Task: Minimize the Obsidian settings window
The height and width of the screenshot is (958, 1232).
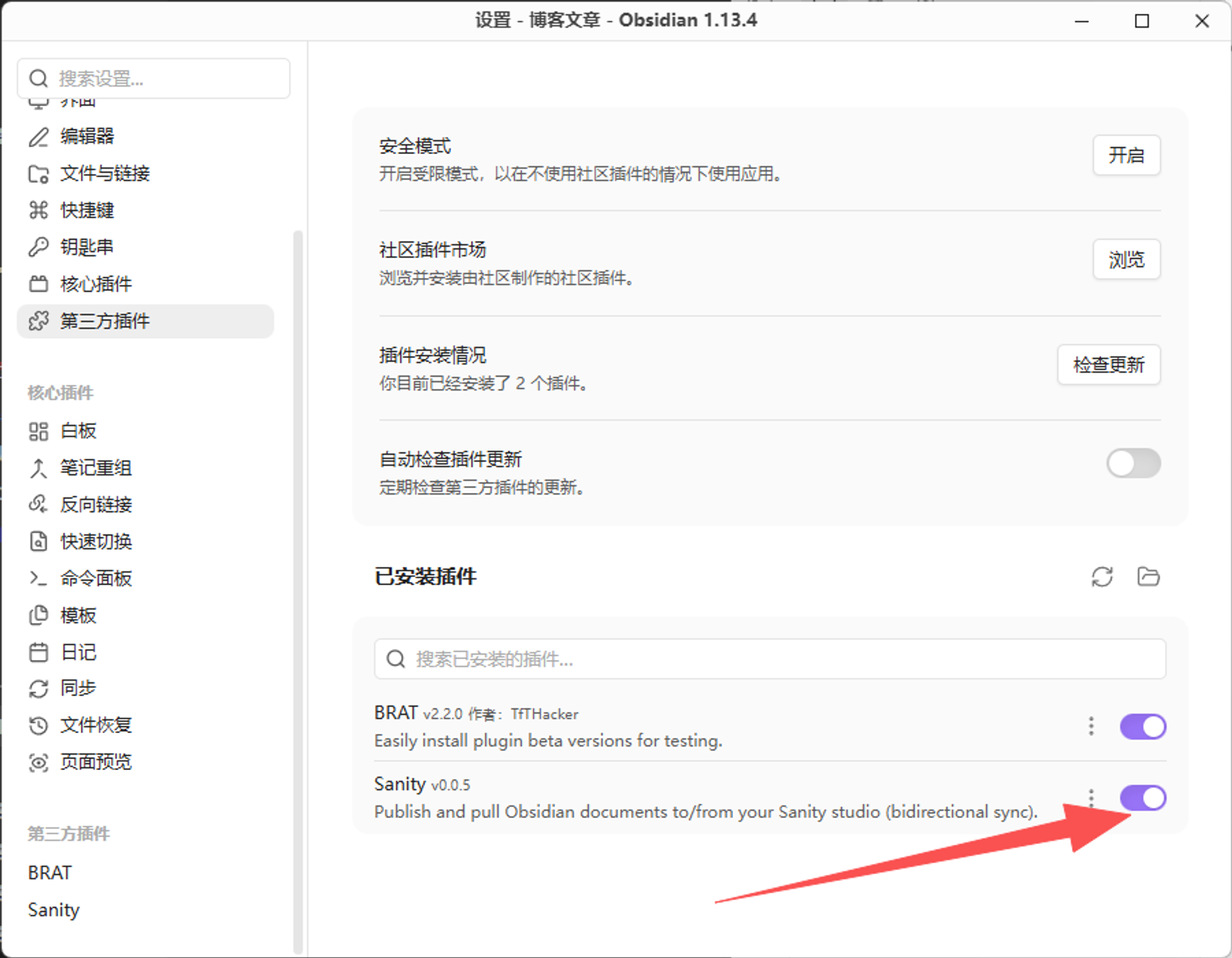Action: coord(1082,21)
